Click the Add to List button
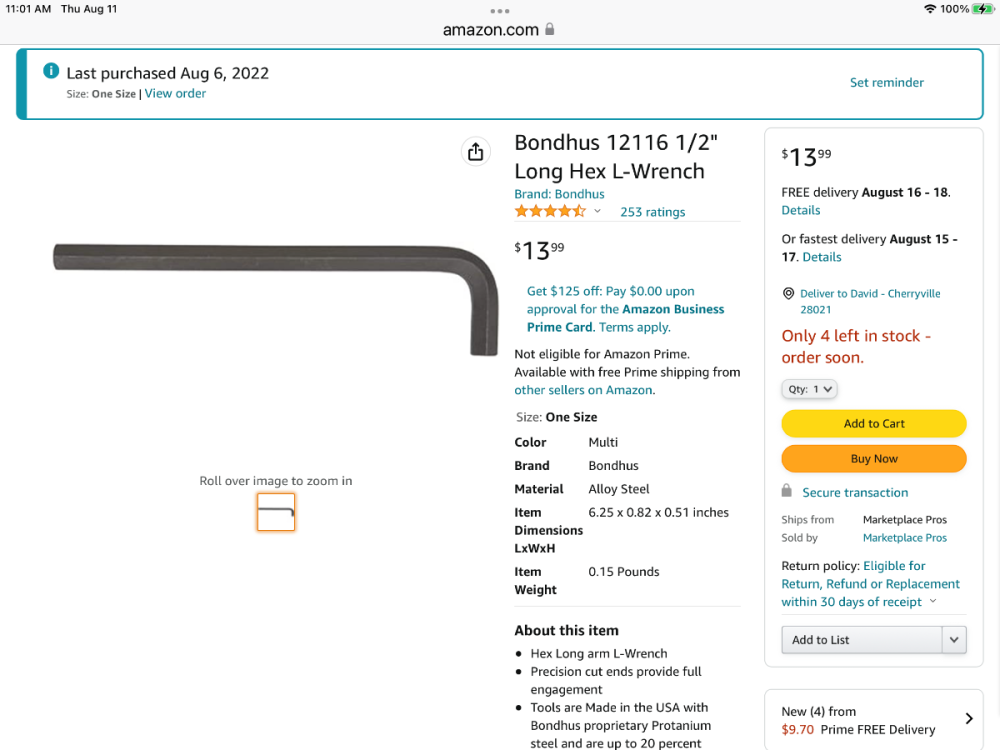This screenshot has height=750, width=1000. [x=861, y=640]
